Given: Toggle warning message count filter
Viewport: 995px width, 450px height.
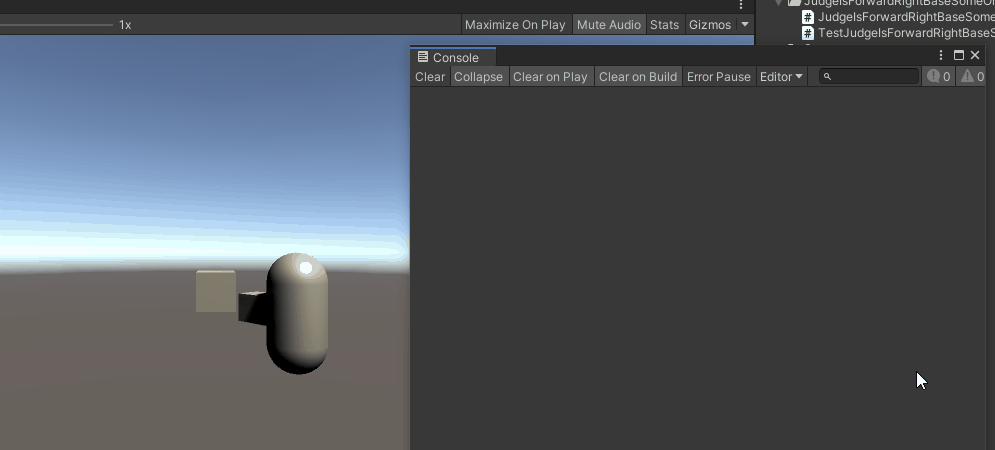Looking at the screenshot, I should [x=972, y=77].
